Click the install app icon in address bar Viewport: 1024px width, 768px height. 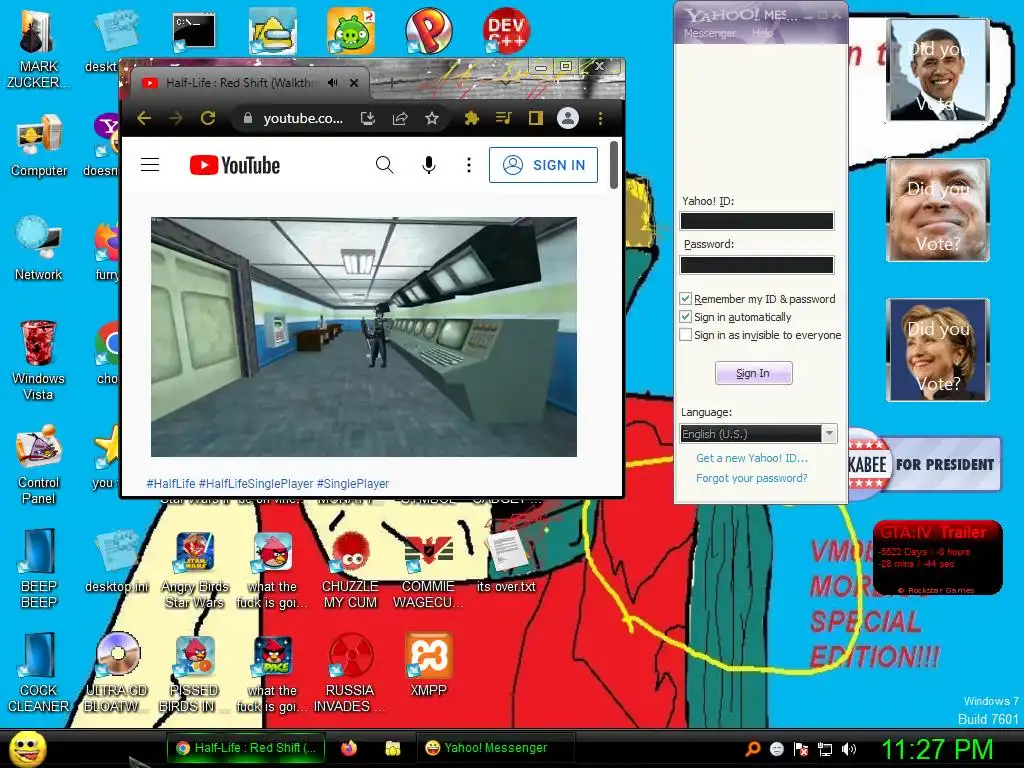point(368,118)
